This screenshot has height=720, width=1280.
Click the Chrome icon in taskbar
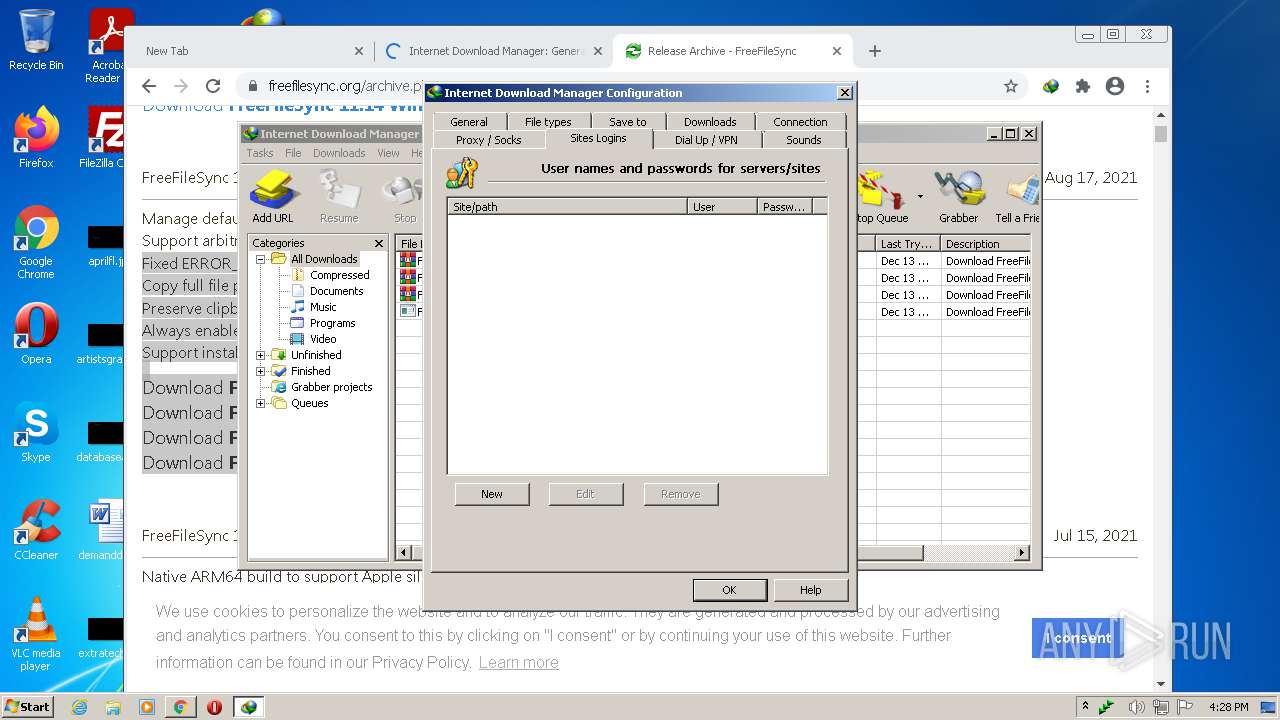click(180, 707)
